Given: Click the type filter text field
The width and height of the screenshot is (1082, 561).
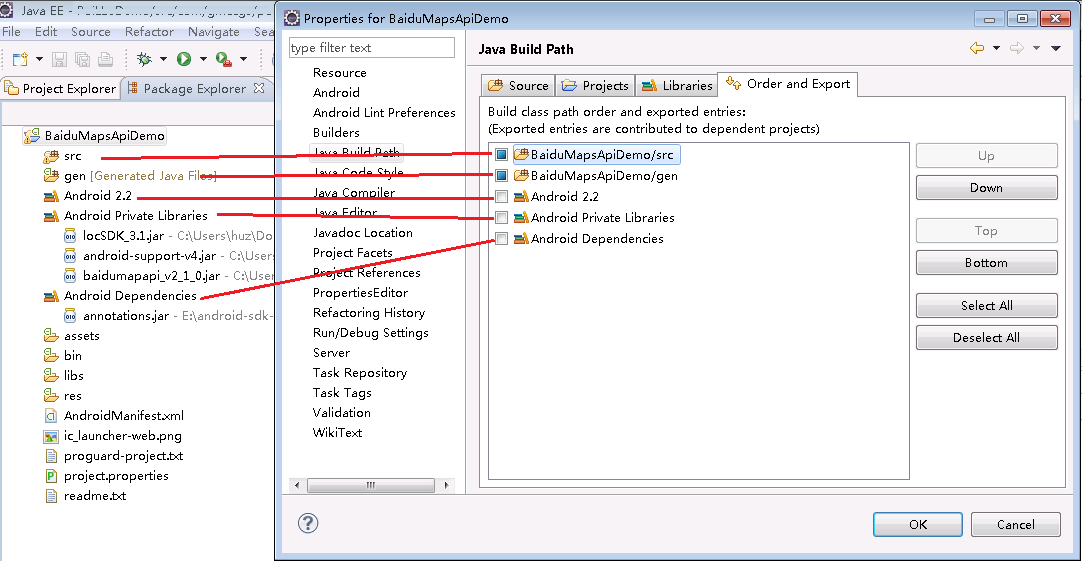Looking at the screenshot, I should point(372,48).
